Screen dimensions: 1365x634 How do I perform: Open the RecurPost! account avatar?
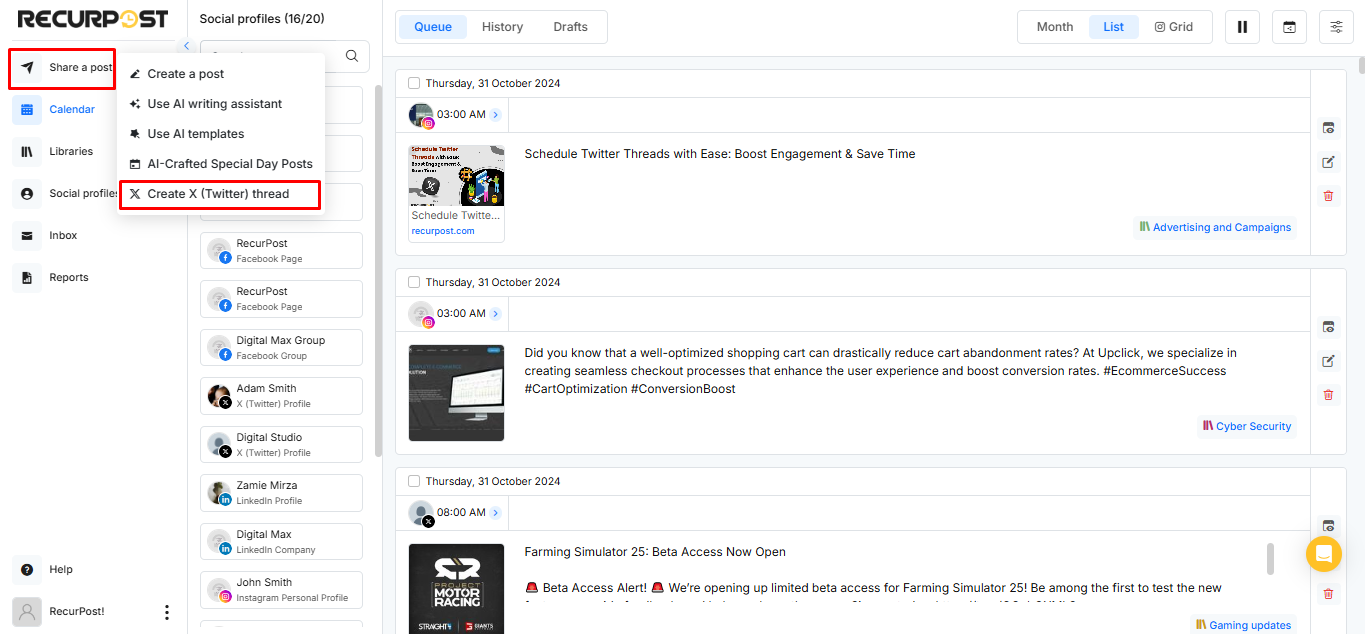click(26, 612)
